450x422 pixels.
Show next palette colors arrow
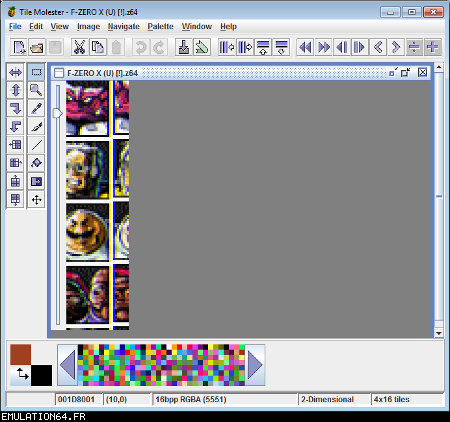(x=255, y=365)
